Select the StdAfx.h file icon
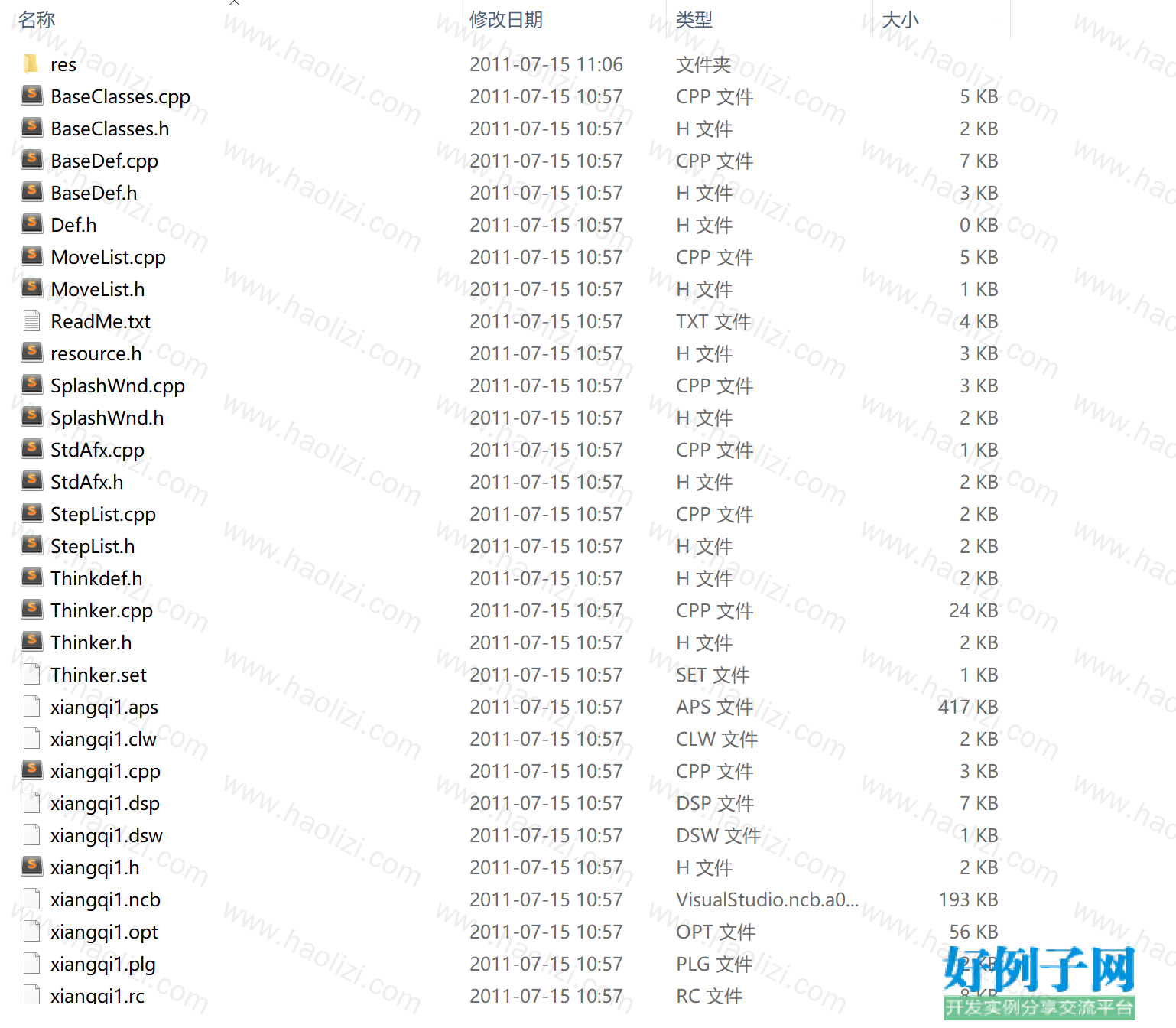The height and width of the screenshot is (1028, 1176). coord(32,481)
